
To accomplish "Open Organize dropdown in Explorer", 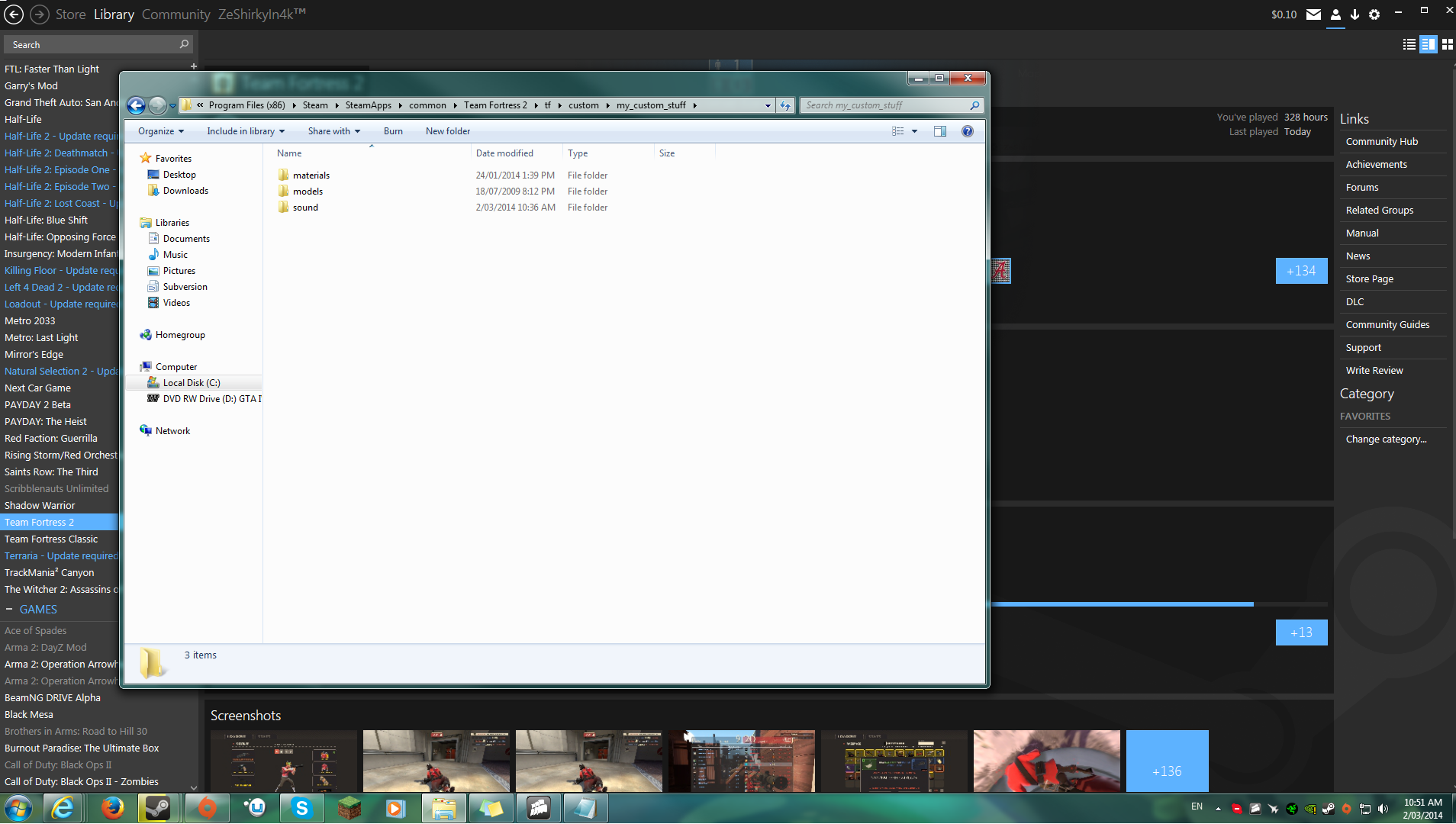I will (x=161, y=131).
